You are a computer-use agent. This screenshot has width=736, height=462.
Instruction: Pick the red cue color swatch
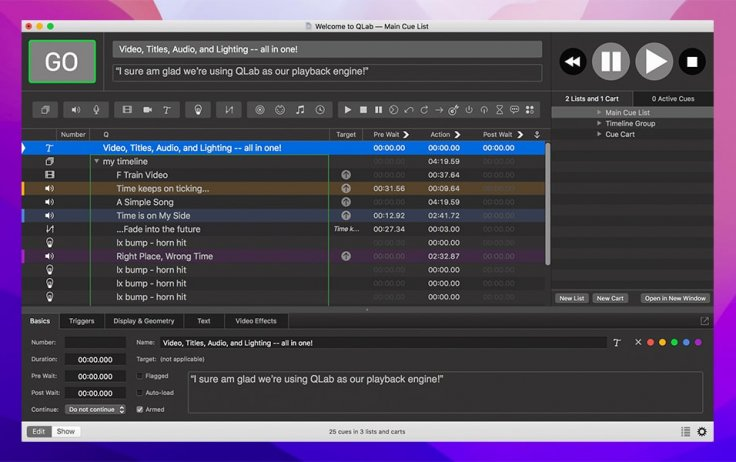pos(650,342)
